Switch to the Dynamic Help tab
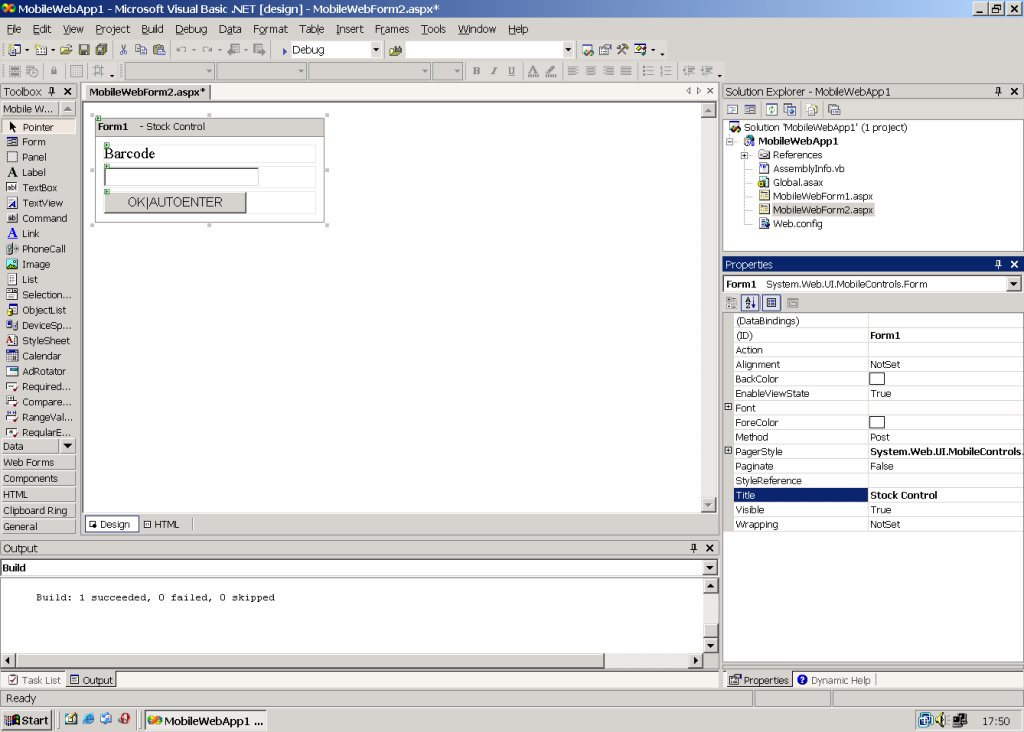This screenshot has width=1024, height=732. 834,680
